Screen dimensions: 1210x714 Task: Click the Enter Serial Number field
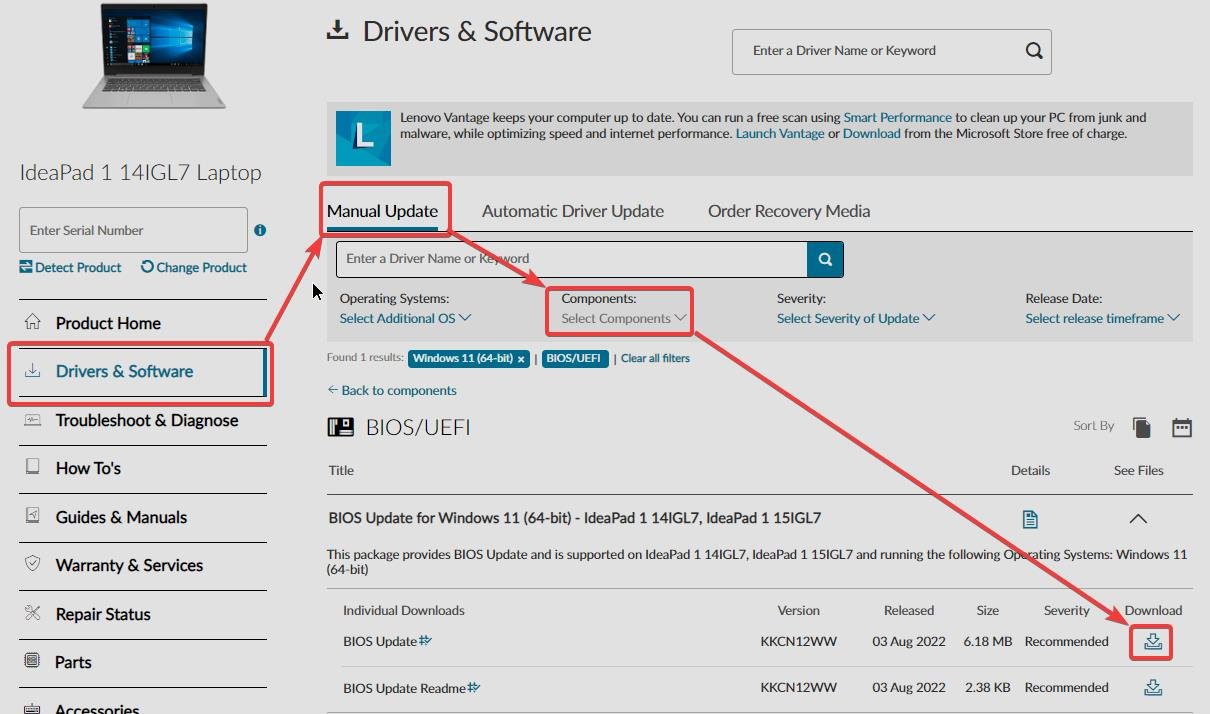click(x=133, y=230)
